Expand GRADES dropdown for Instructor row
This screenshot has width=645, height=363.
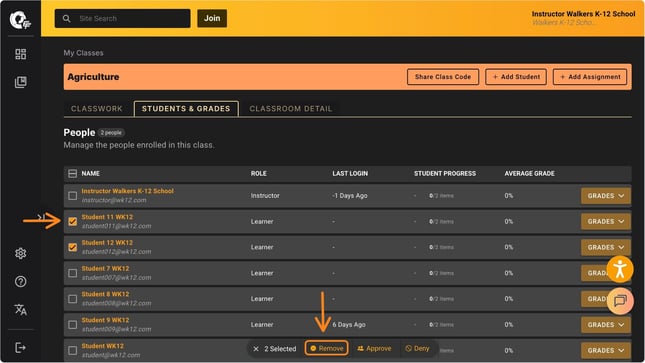606,196
